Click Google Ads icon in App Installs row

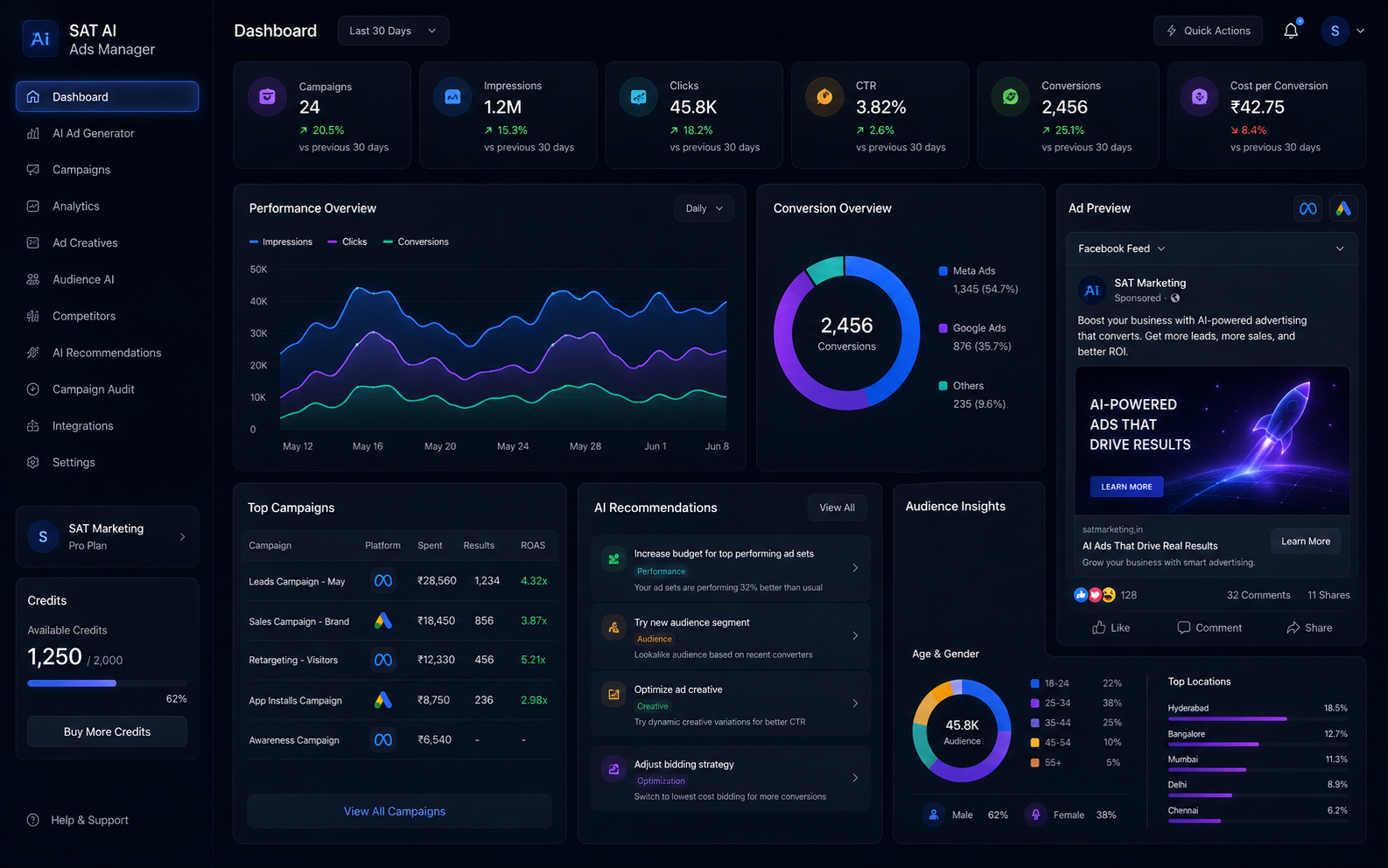pyautogui.click(x=383, y=700)
